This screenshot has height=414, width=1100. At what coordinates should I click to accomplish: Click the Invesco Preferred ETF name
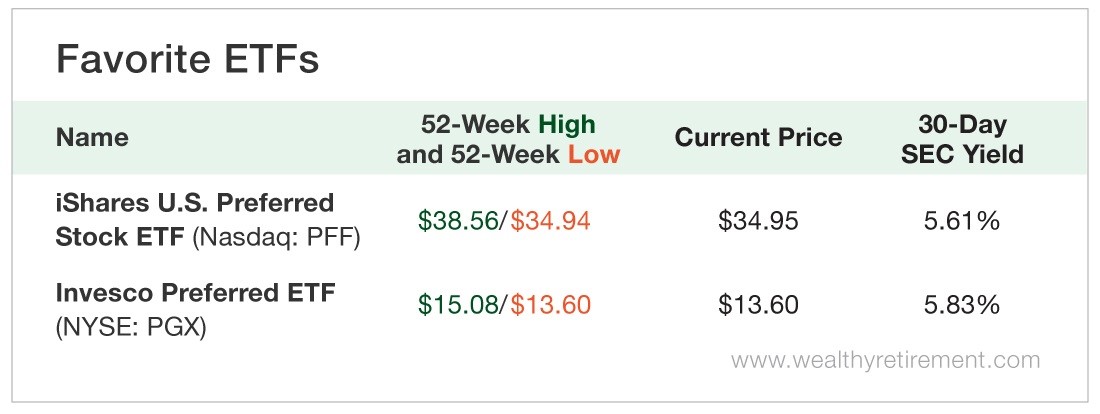point(195,293)
